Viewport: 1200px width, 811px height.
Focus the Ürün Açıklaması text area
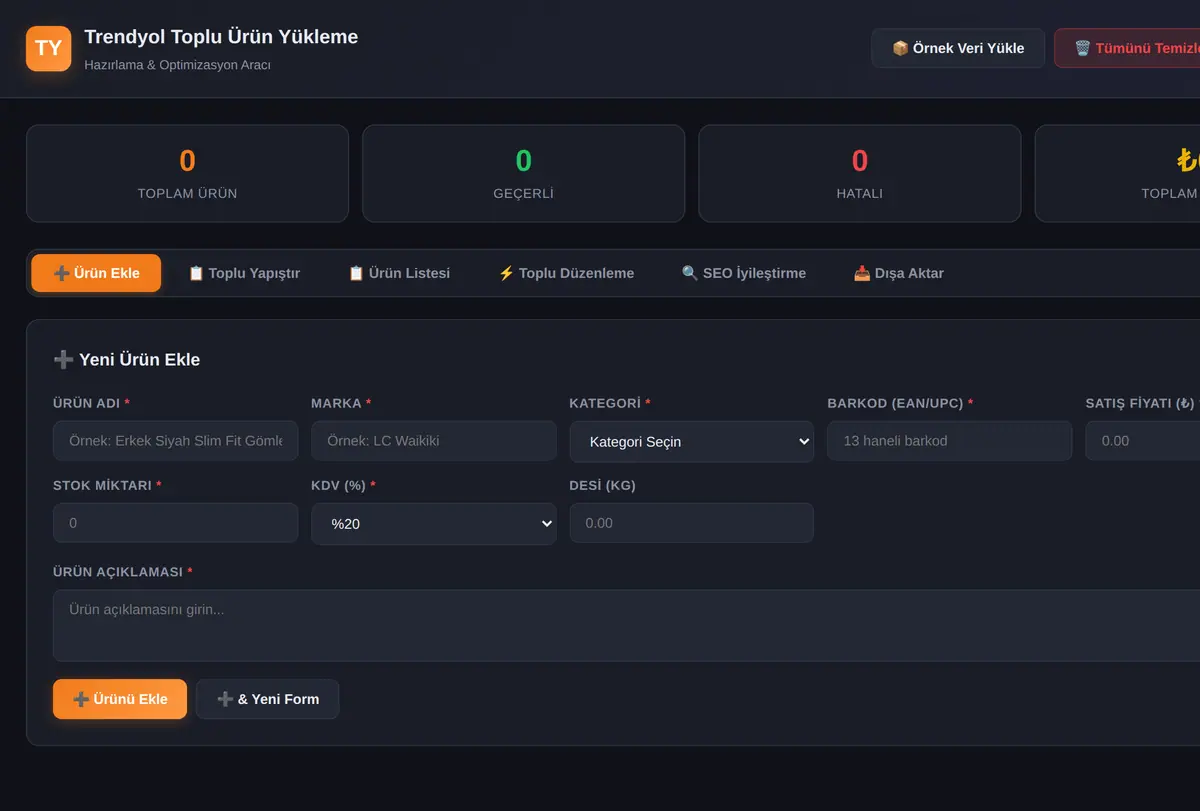click(x=626, y=625)
